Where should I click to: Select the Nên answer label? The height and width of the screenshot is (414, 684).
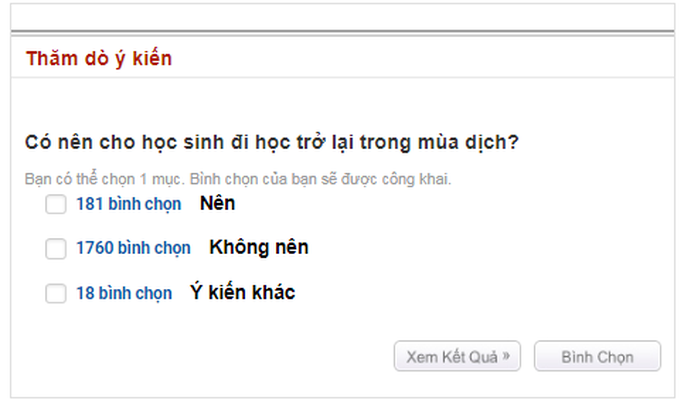point(217,203)
